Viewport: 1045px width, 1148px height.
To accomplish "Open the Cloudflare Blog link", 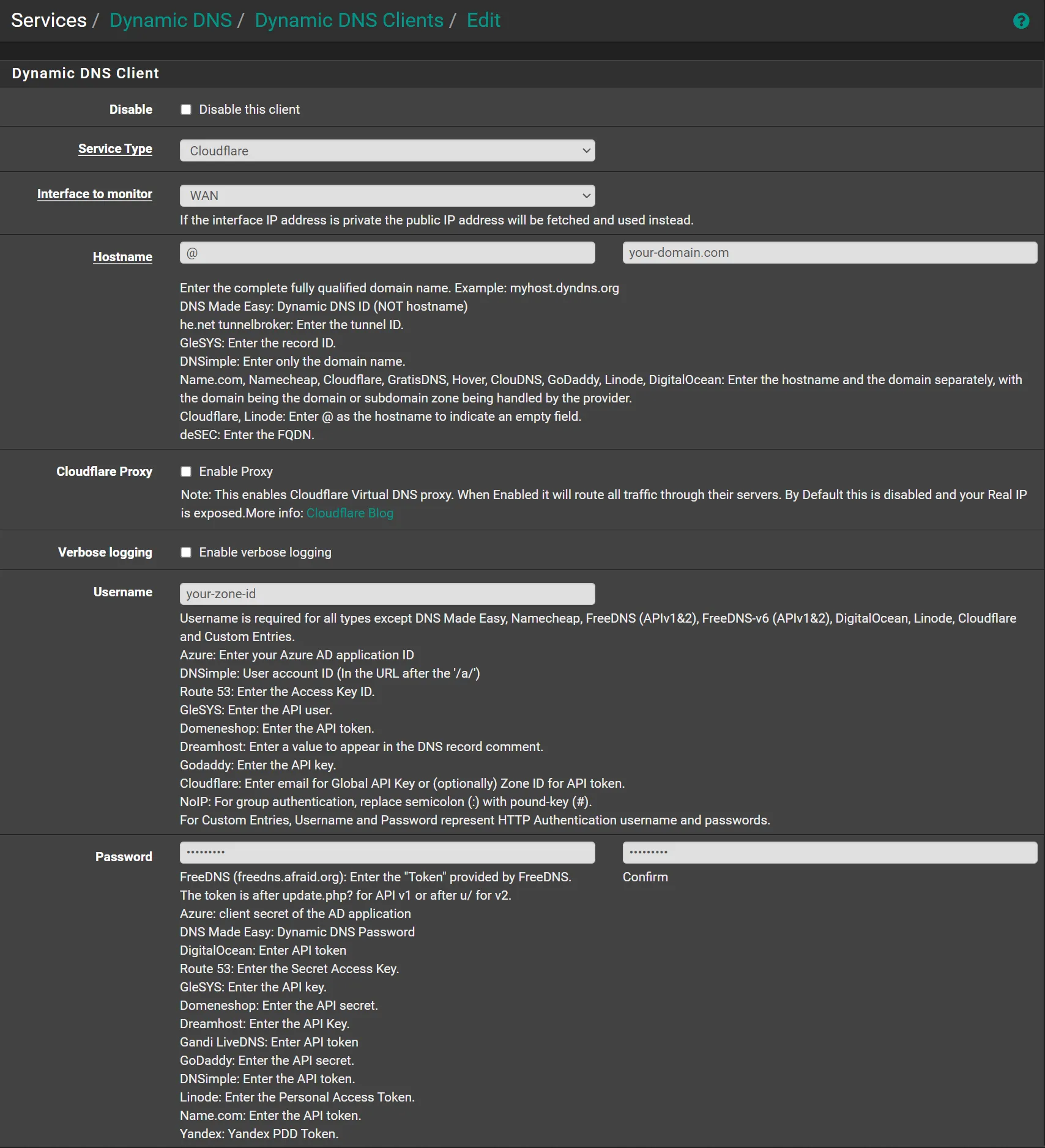I will 350,513.
